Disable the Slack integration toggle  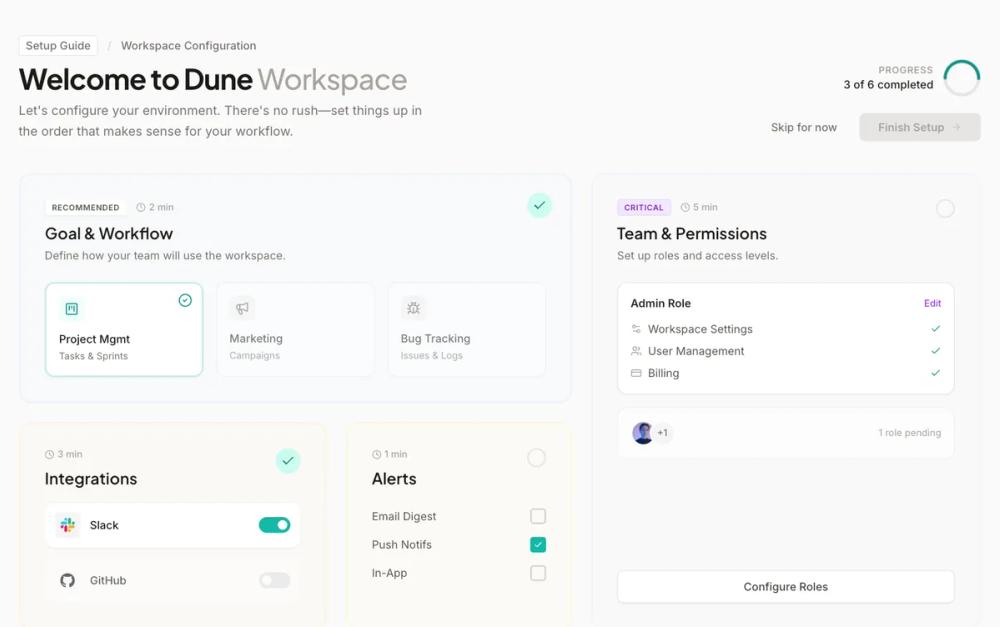click(x=274, y=525)
